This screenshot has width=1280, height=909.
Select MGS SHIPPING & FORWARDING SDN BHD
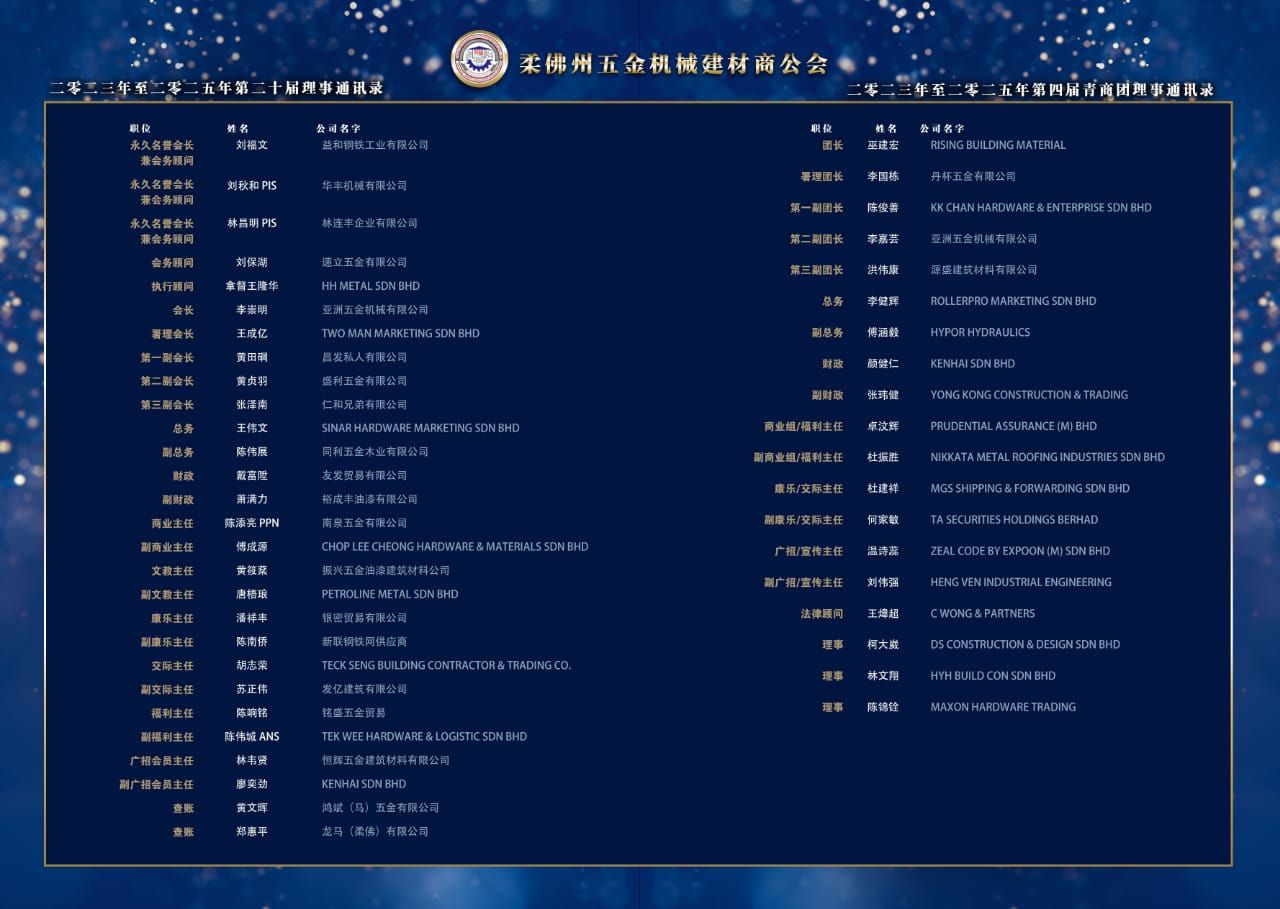(x=1029, y=488)
